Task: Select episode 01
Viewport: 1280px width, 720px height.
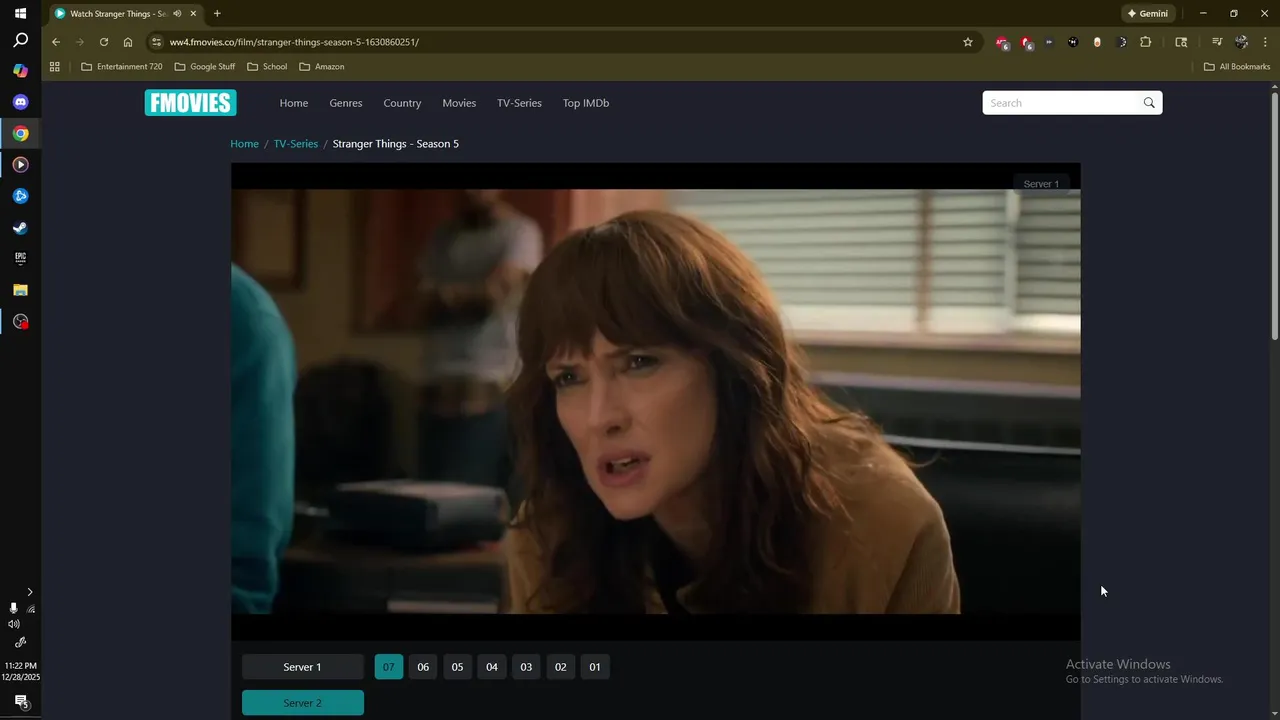Action: (x=595, y=667)
